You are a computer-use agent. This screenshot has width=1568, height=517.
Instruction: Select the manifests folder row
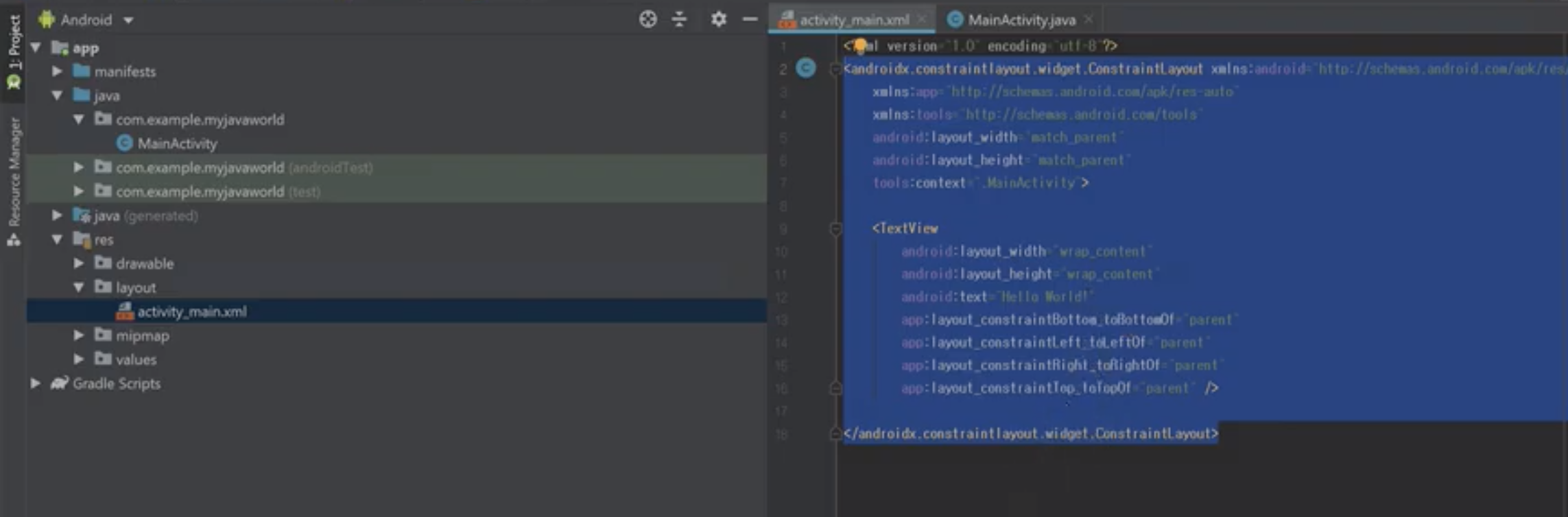[x=396, y=71]
